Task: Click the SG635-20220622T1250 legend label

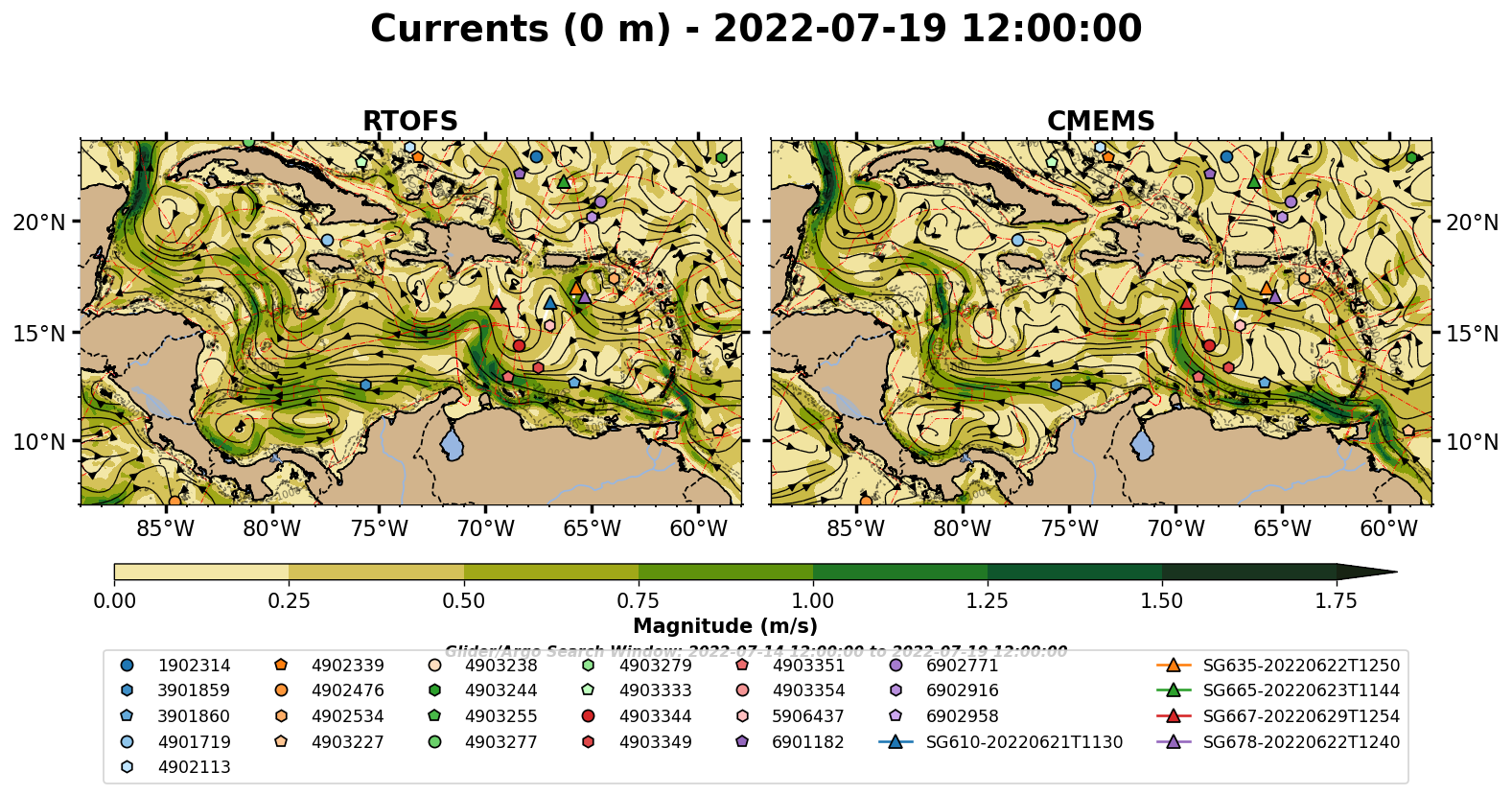Action: pos(1301,666)
